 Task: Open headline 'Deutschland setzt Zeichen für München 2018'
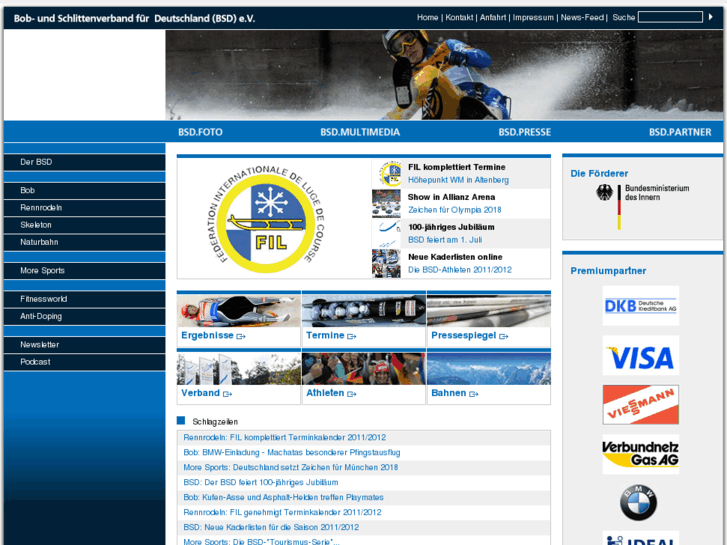(290, 467)
